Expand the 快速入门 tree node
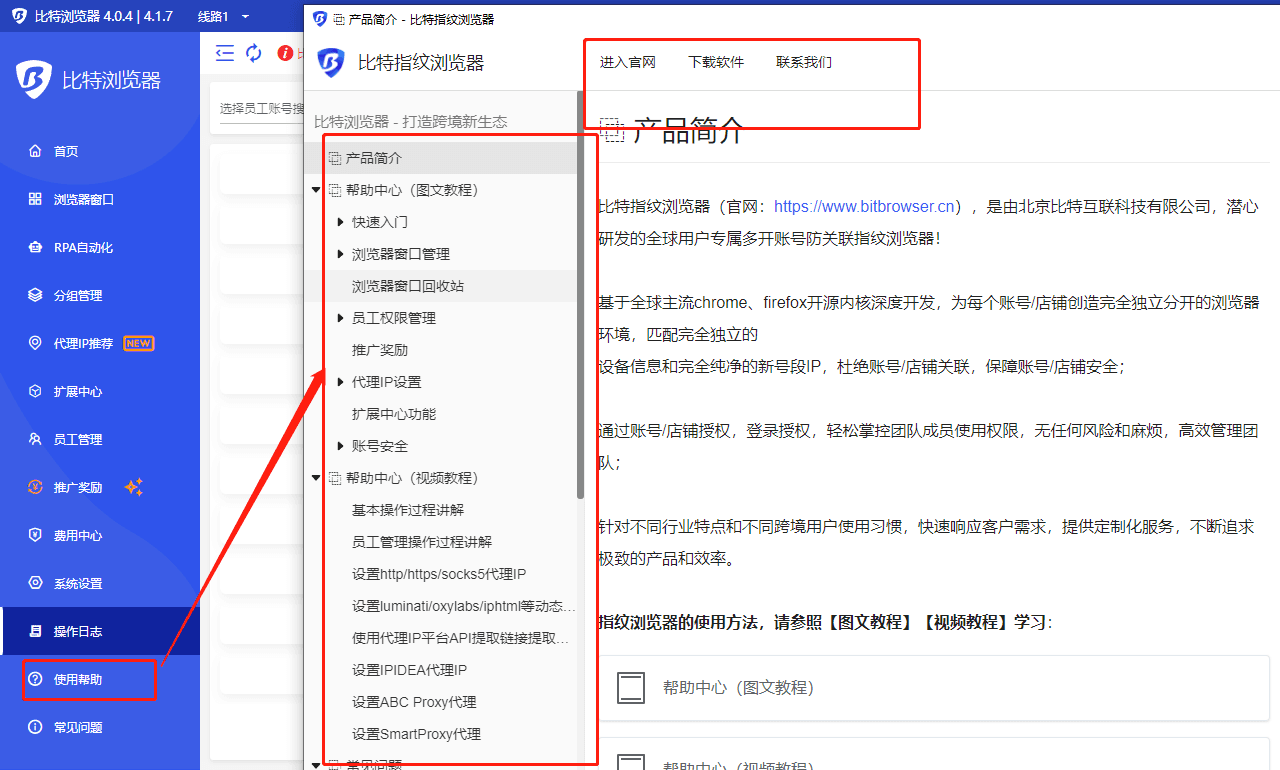 point(341,222)
